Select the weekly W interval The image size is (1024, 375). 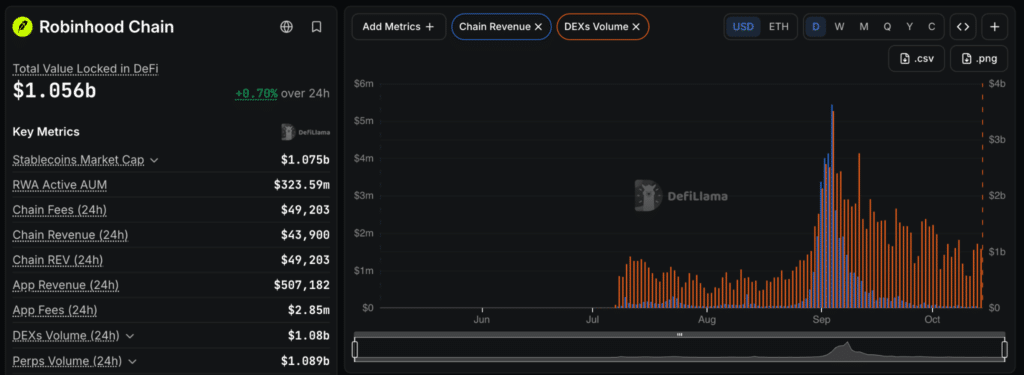click(839, 27)
